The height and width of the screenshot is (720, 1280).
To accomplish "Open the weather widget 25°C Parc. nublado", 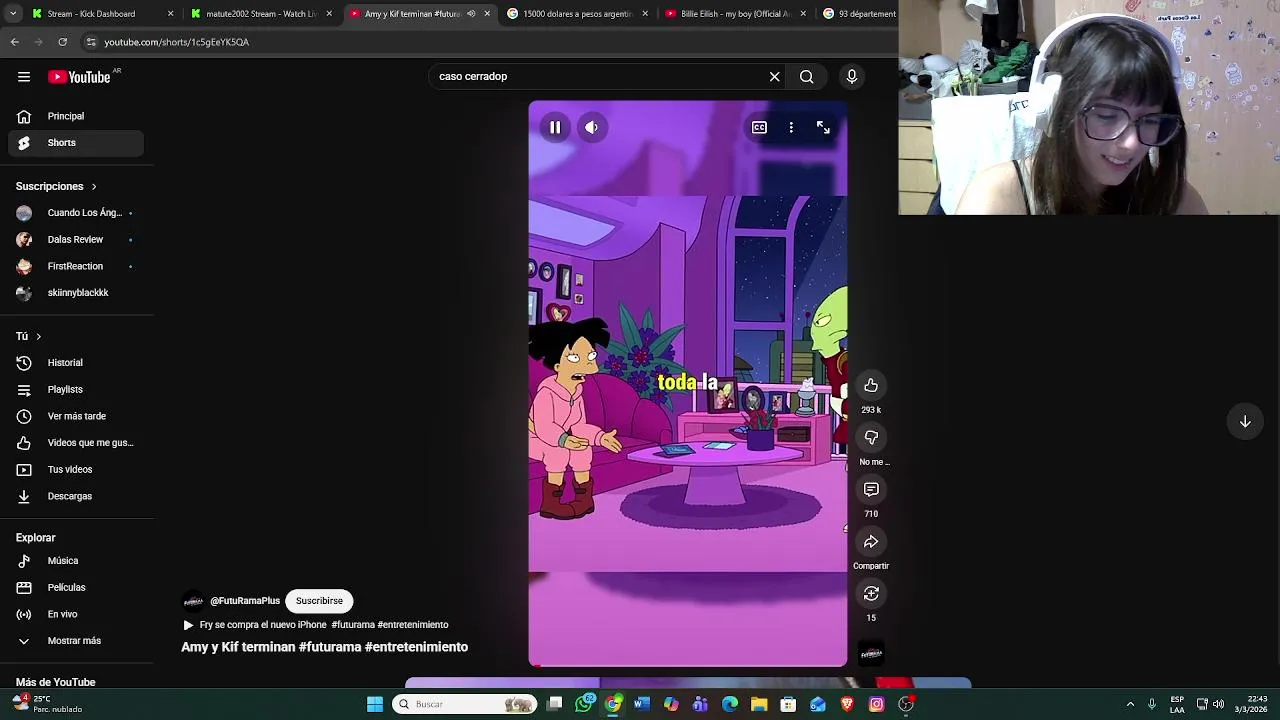I will (x=48, y=704).
